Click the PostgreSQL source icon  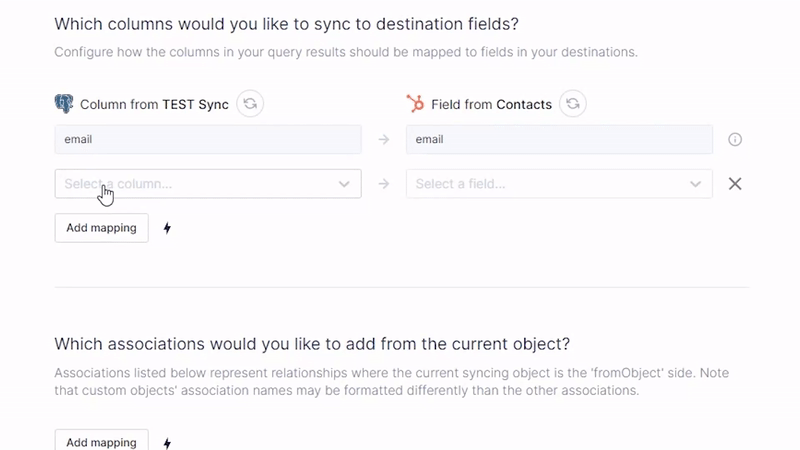64,104
